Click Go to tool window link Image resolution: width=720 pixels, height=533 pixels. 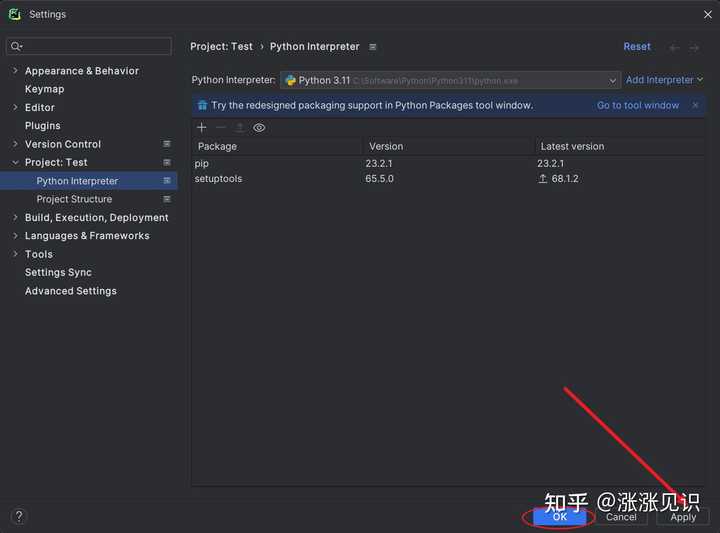[x=638, y=105]
